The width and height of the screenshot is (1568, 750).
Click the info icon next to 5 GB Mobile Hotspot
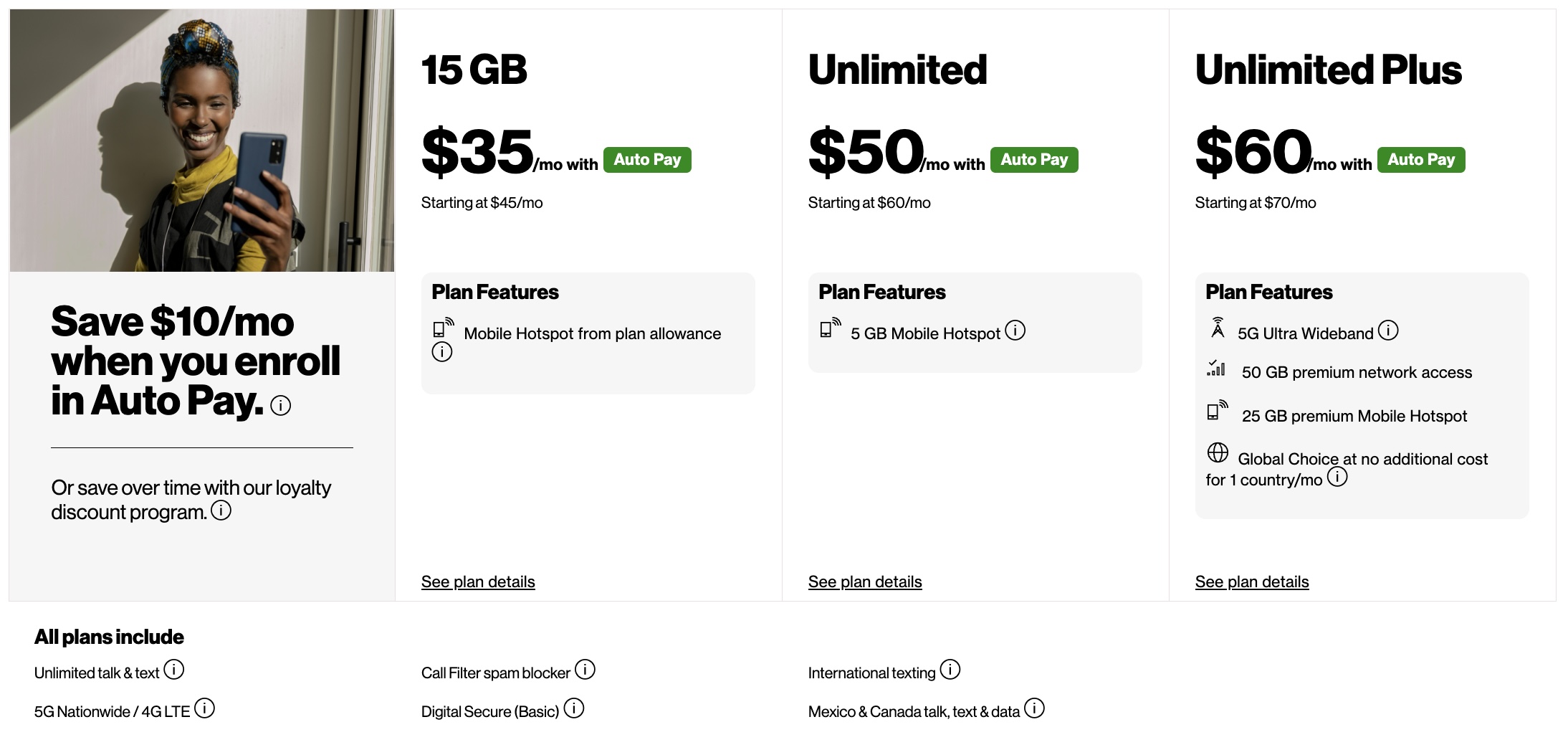[x=1015, y=331]
